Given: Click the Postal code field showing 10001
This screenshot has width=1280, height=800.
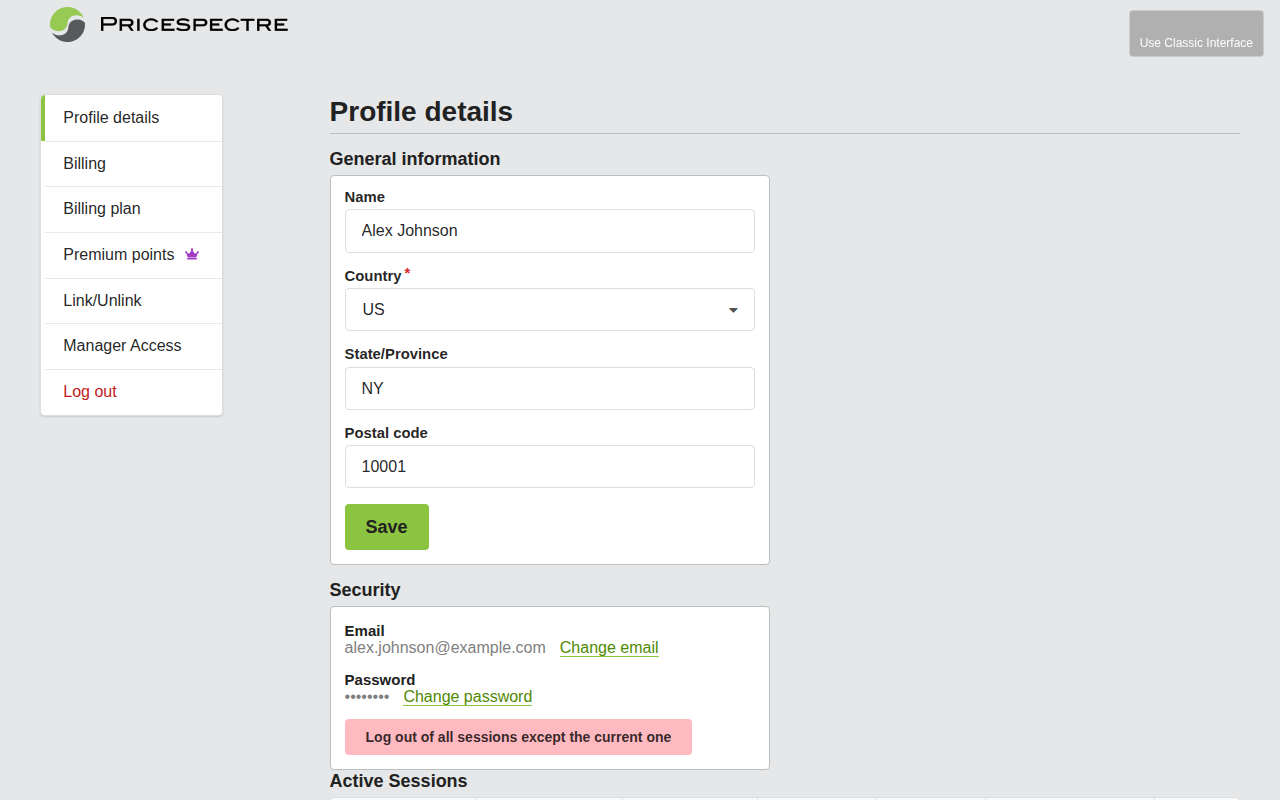Looking at the screenshot, I should tap(549, 466).
